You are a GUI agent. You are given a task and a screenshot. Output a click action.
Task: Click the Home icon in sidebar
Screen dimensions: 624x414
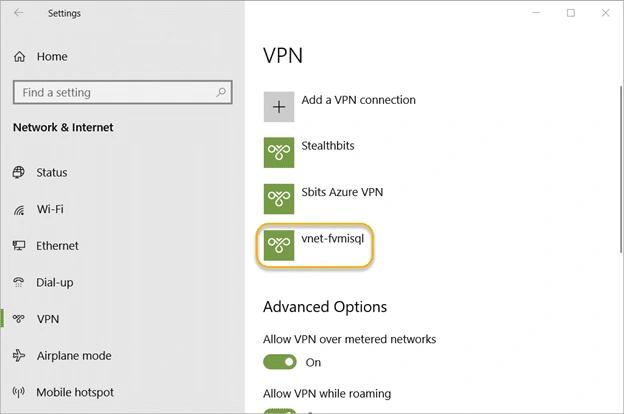coord(19,57)
